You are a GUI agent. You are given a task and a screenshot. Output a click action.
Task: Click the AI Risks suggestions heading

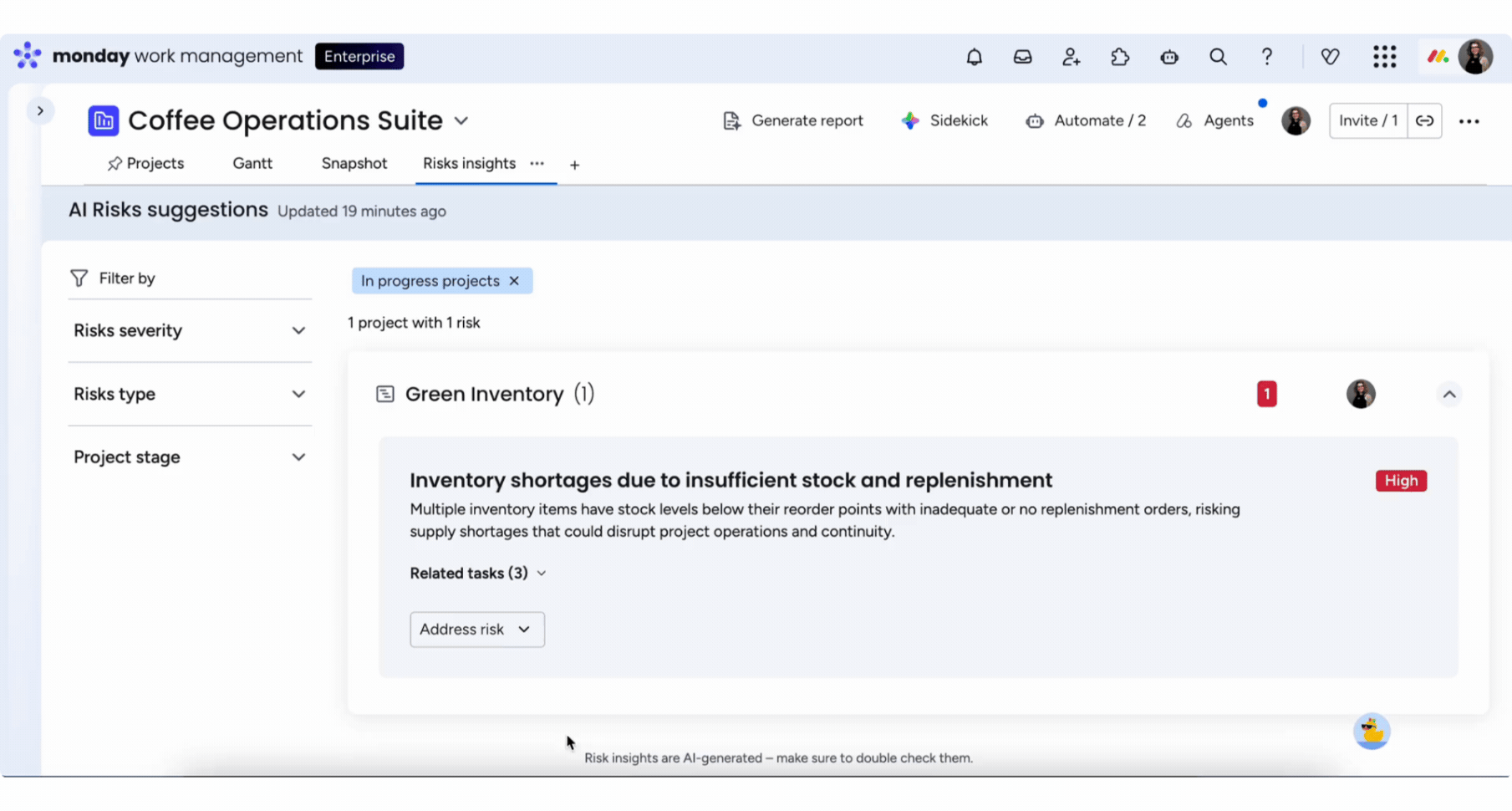(168, 210)
